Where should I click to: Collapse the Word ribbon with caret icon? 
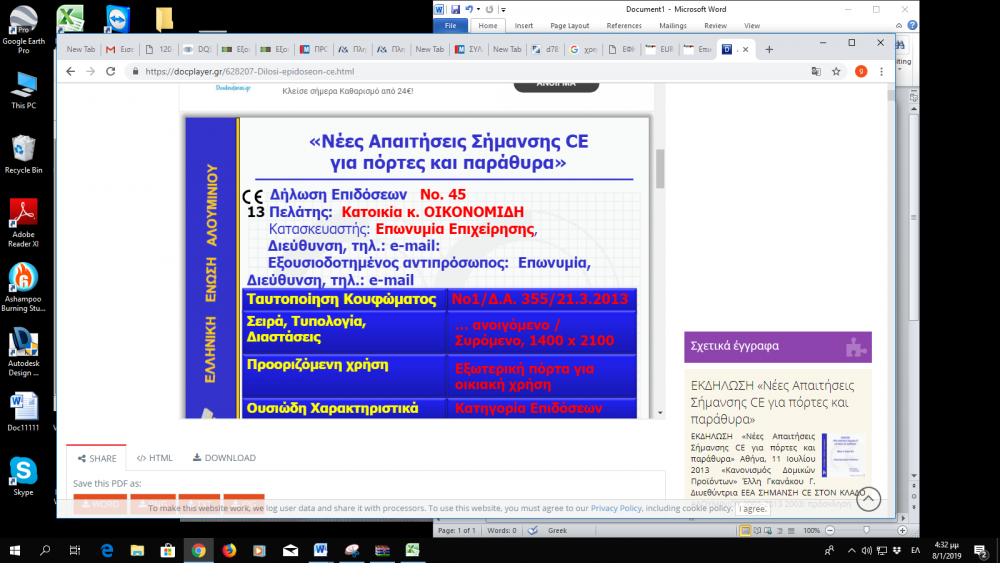click(x=899, y=26)
